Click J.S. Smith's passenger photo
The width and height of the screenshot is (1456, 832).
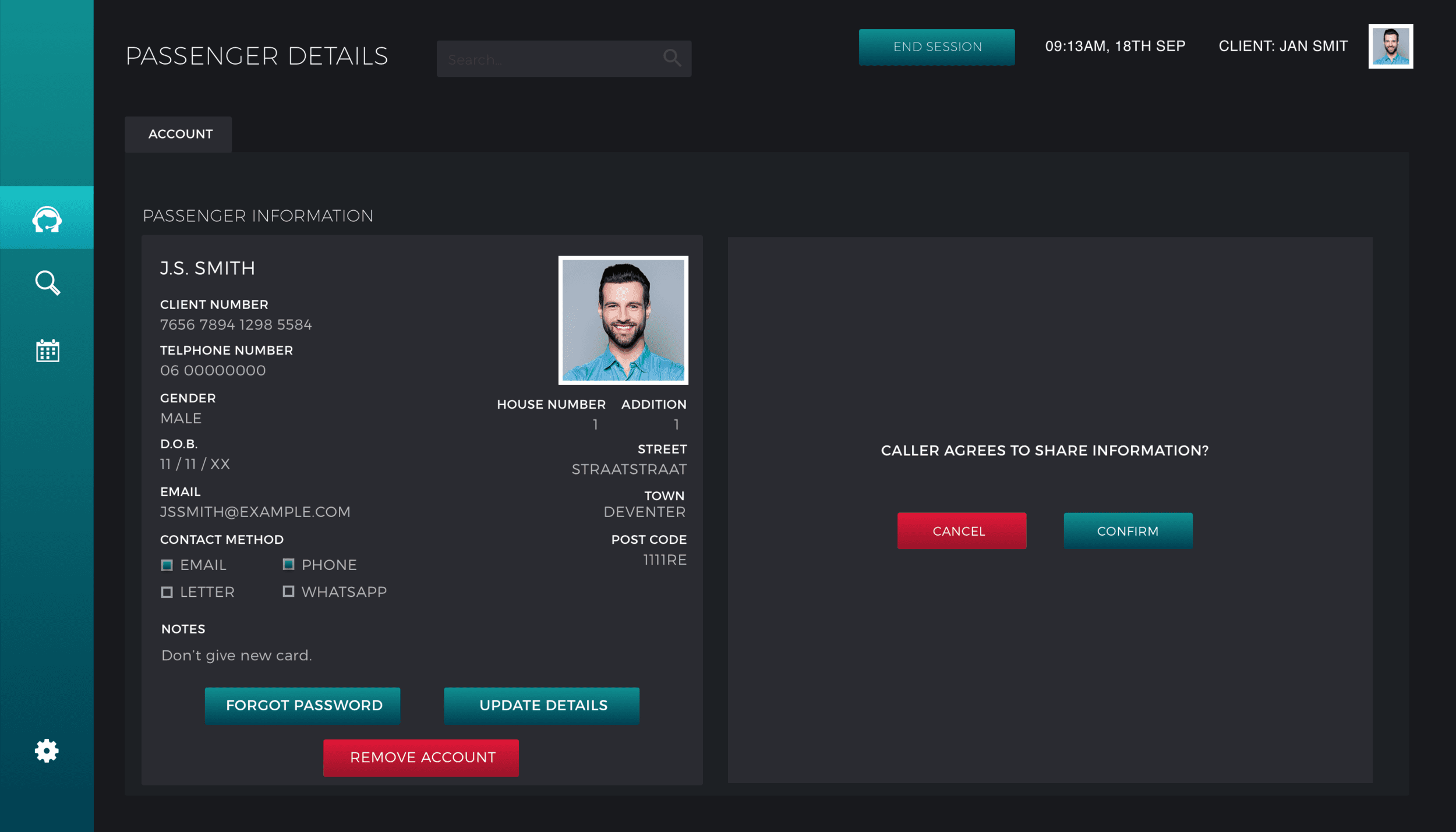pos(623,320)
